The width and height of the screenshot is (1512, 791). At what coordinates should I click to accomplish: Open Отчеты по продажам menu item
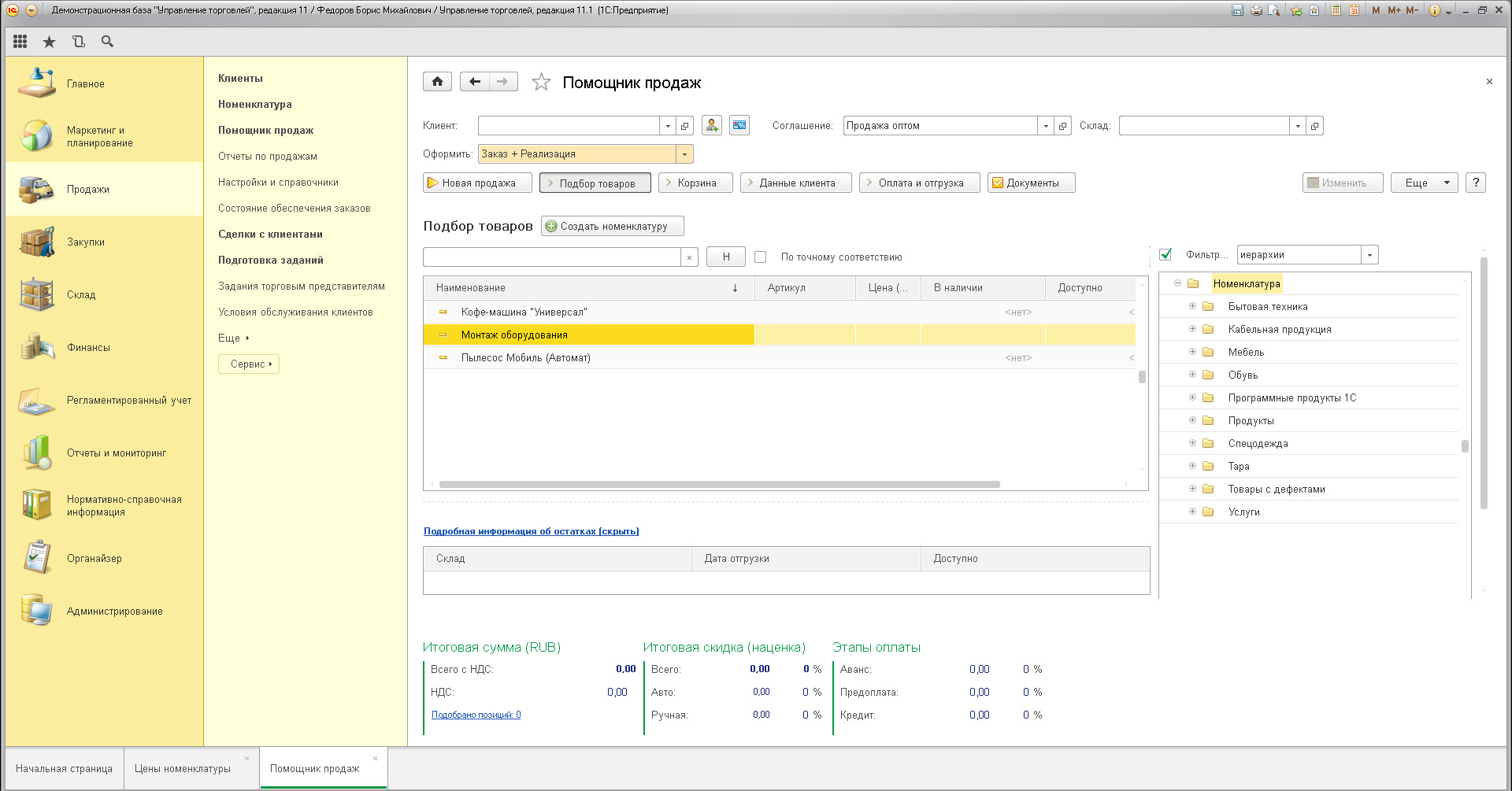268,156
